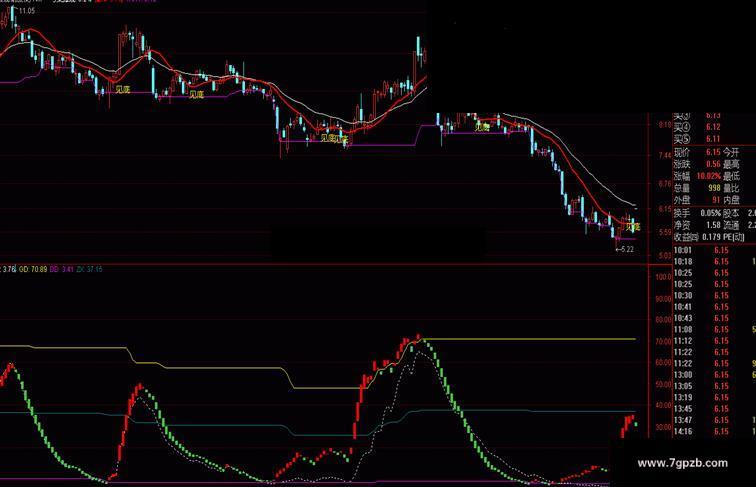756x487 pixels.
Task: Select the 14:16 trade tick row
Action: tap(715, 432)
